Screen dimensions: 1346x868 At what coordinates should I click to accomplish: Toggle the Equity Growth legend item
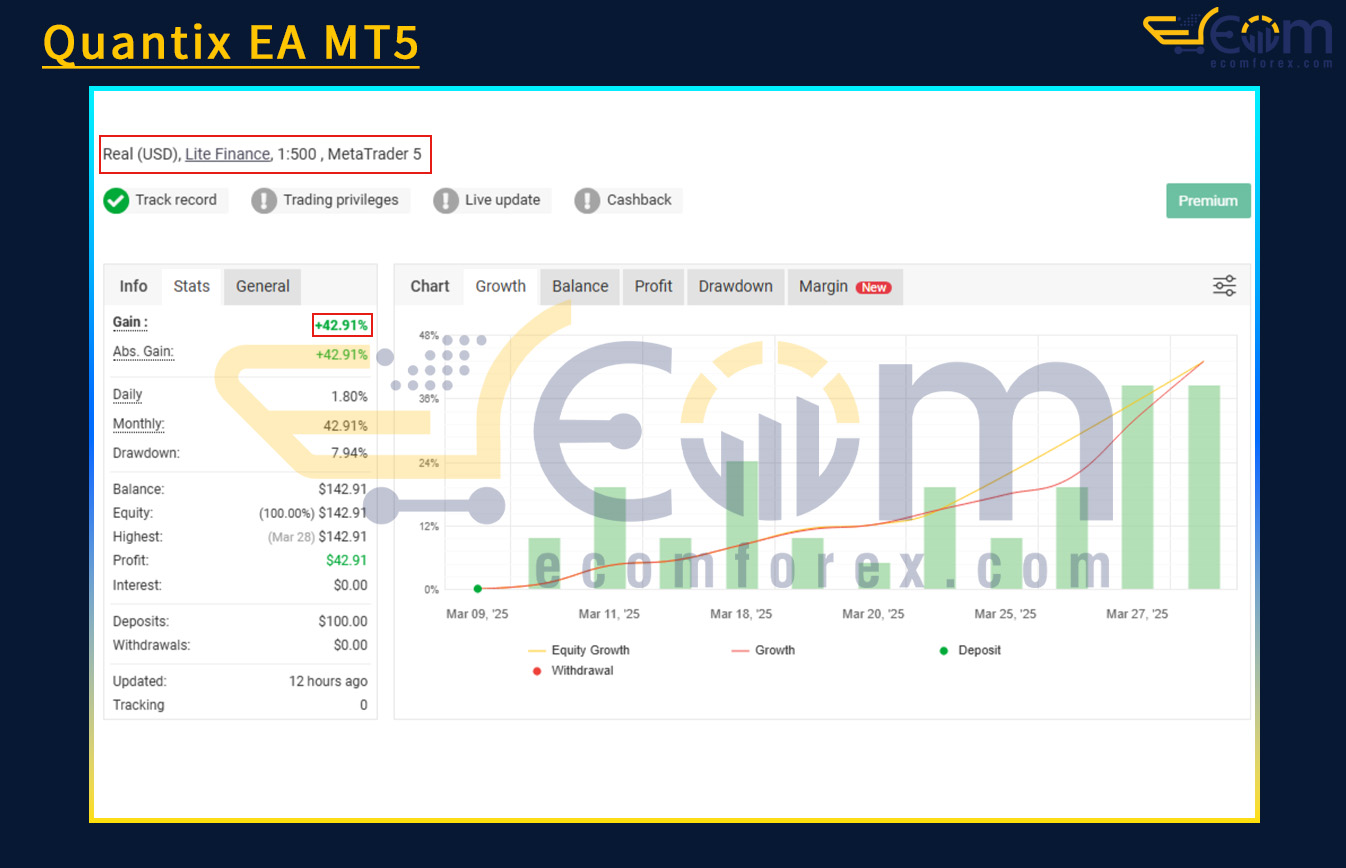click(x=579, y=650)
